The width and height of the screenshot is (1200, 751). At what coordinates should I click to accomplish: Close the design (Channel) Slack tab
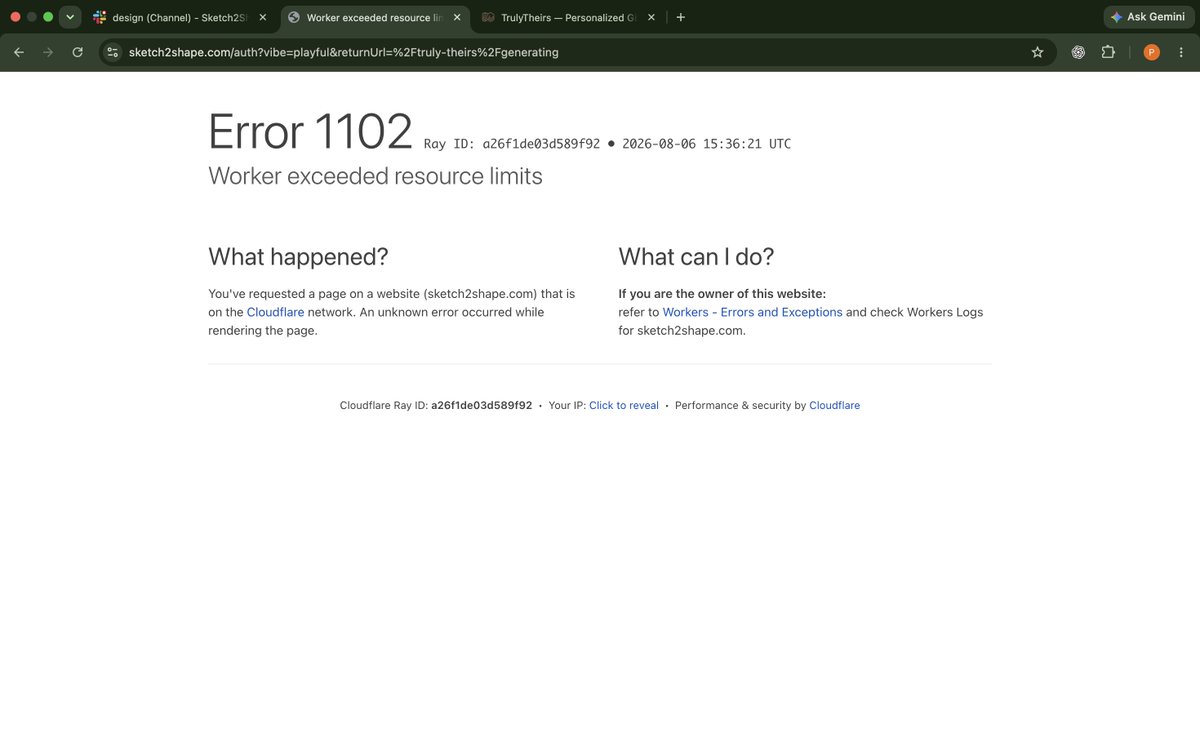[263, 17]
